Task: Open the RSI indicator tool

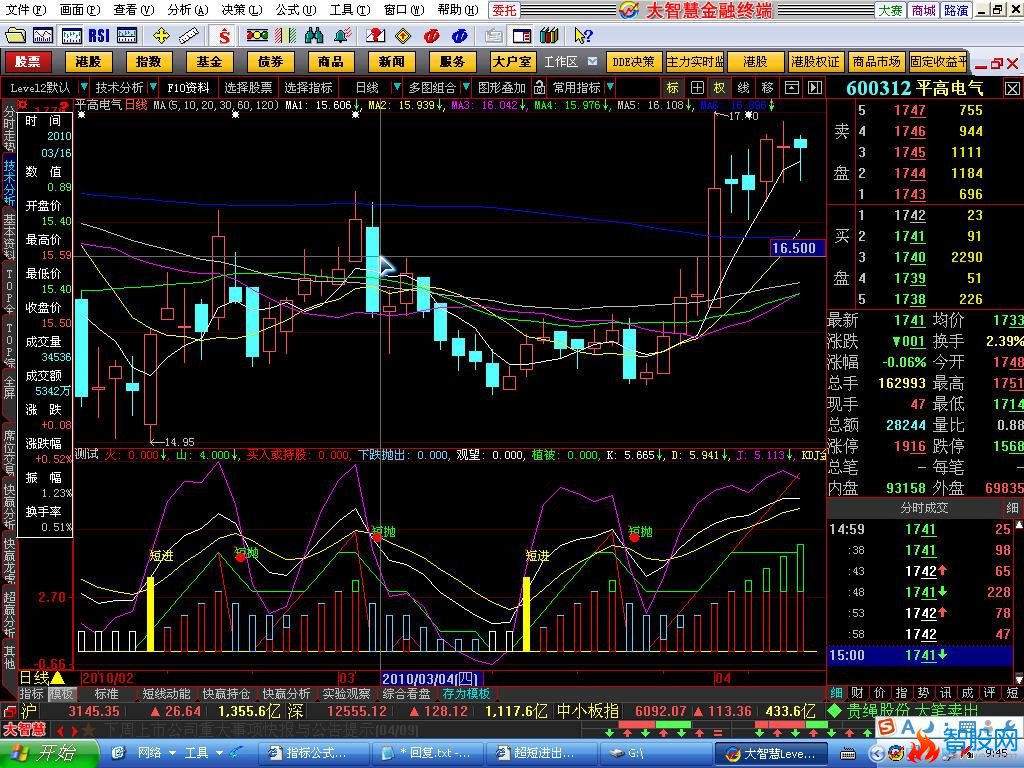Action: [99, 35]
